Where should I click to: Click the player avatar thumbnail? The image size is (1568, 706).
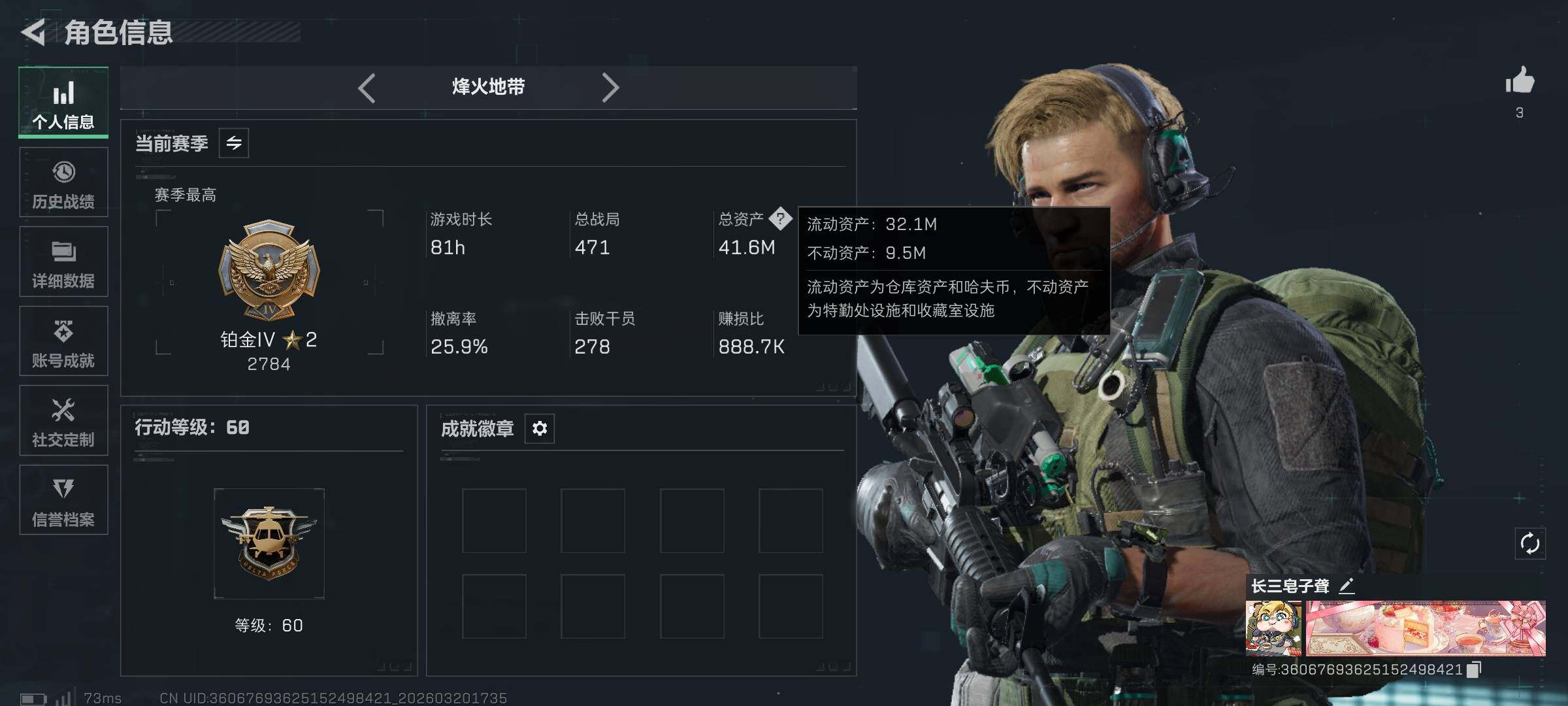1273,629
